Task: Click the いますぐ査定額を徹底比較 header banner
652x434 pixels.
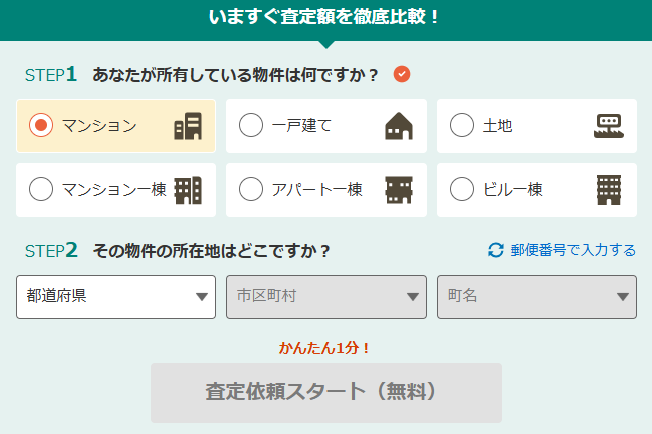Action: coord(326,18)
